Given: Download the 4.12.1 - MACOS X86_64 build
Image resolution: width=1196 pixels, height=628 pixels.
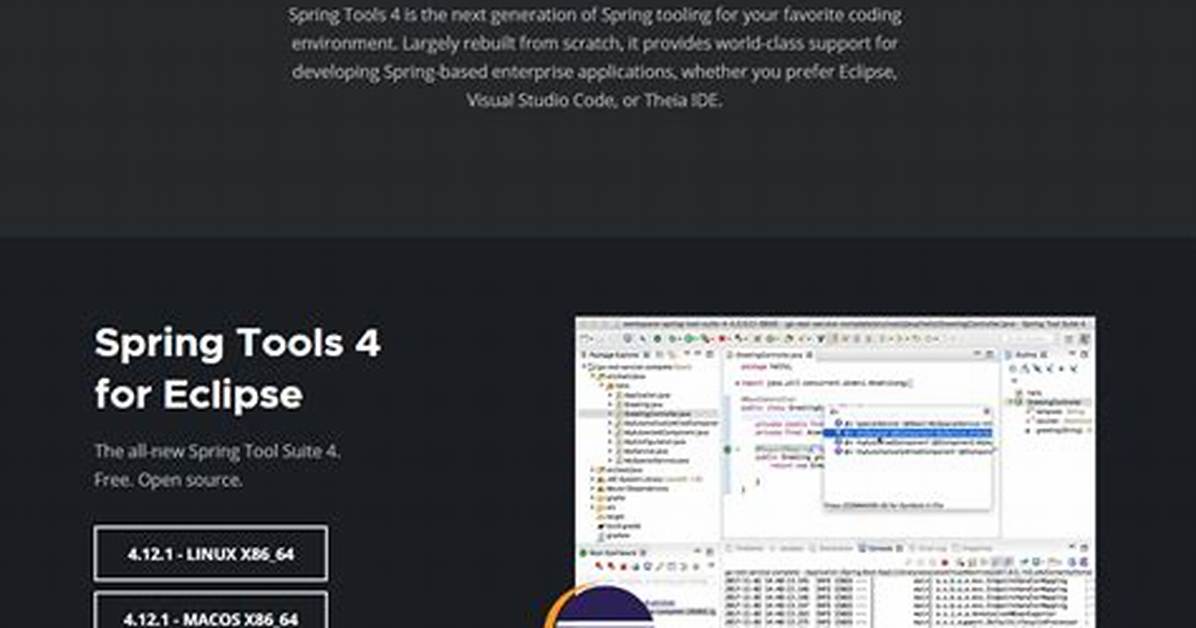Looking at the screenshot, I should (211, 610).
